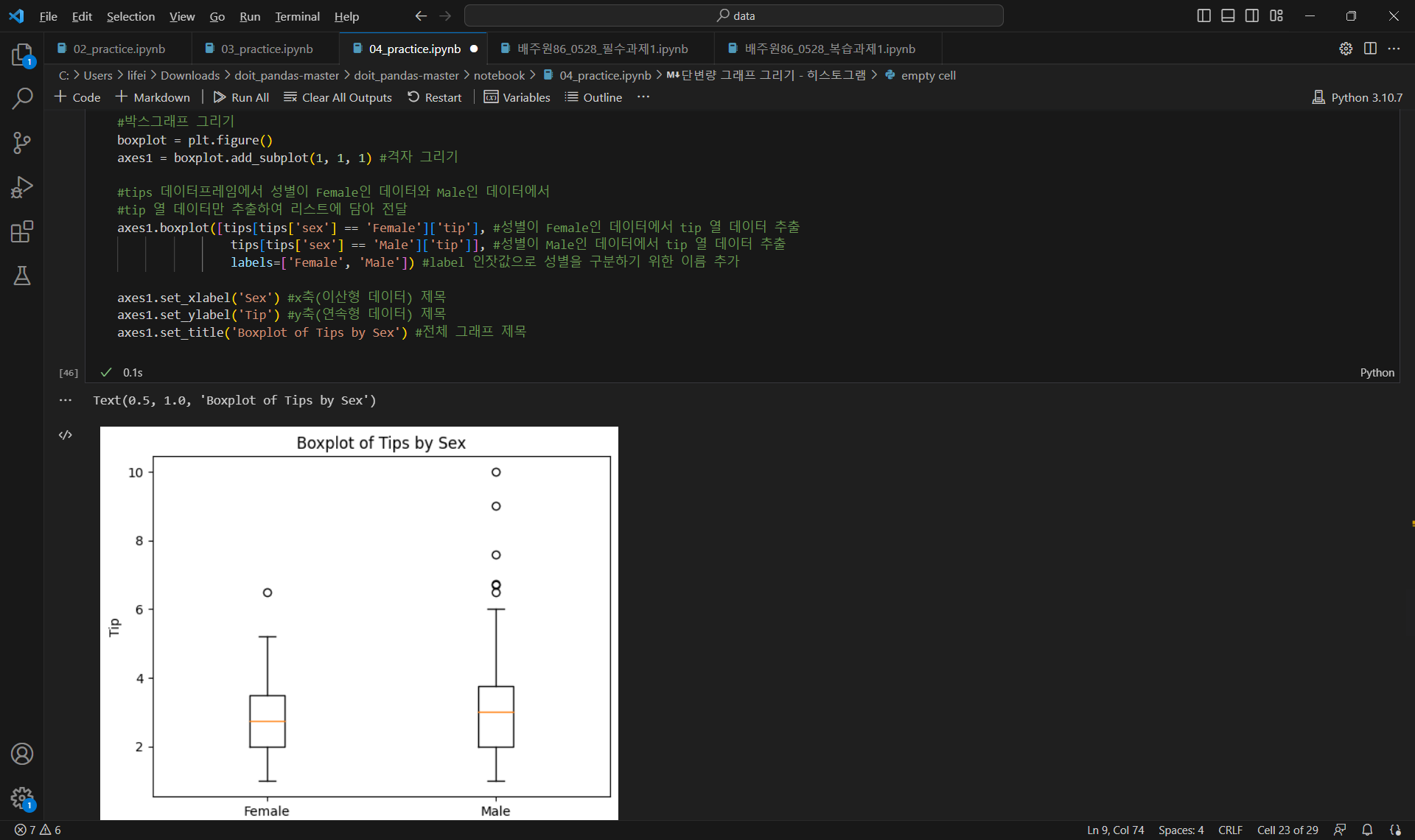Switch to the 03_practice.ipynb tab
Image resolution: width=1415 pixels, height=840 pixels.
[266, 49]
